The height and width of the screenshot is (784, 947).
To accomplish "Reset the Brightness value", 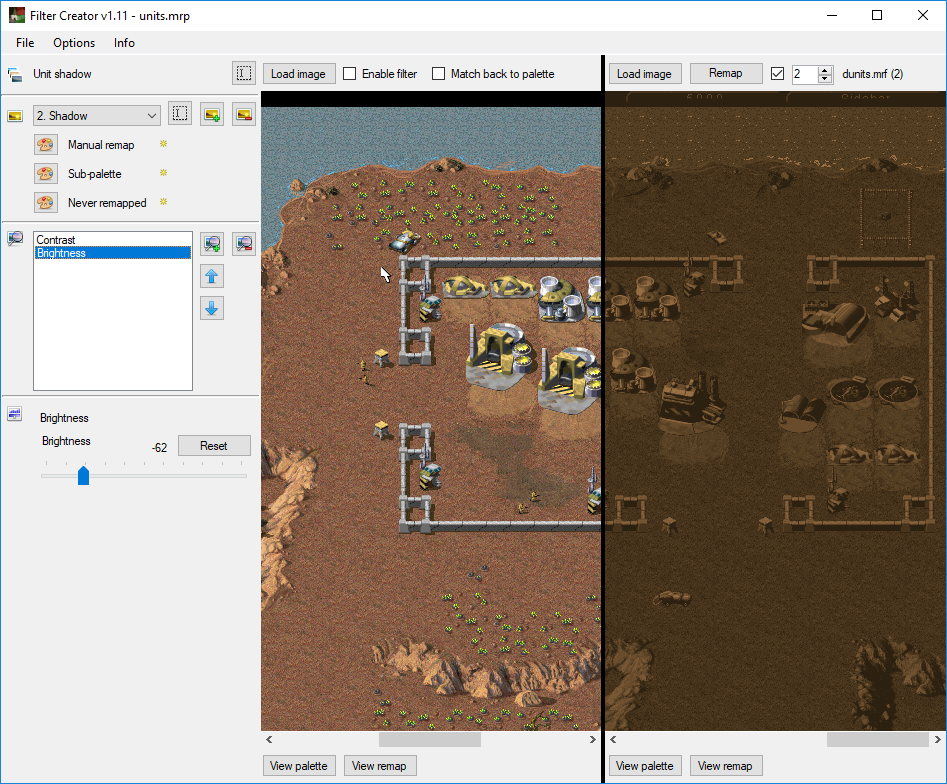I will tap(214, 446).
